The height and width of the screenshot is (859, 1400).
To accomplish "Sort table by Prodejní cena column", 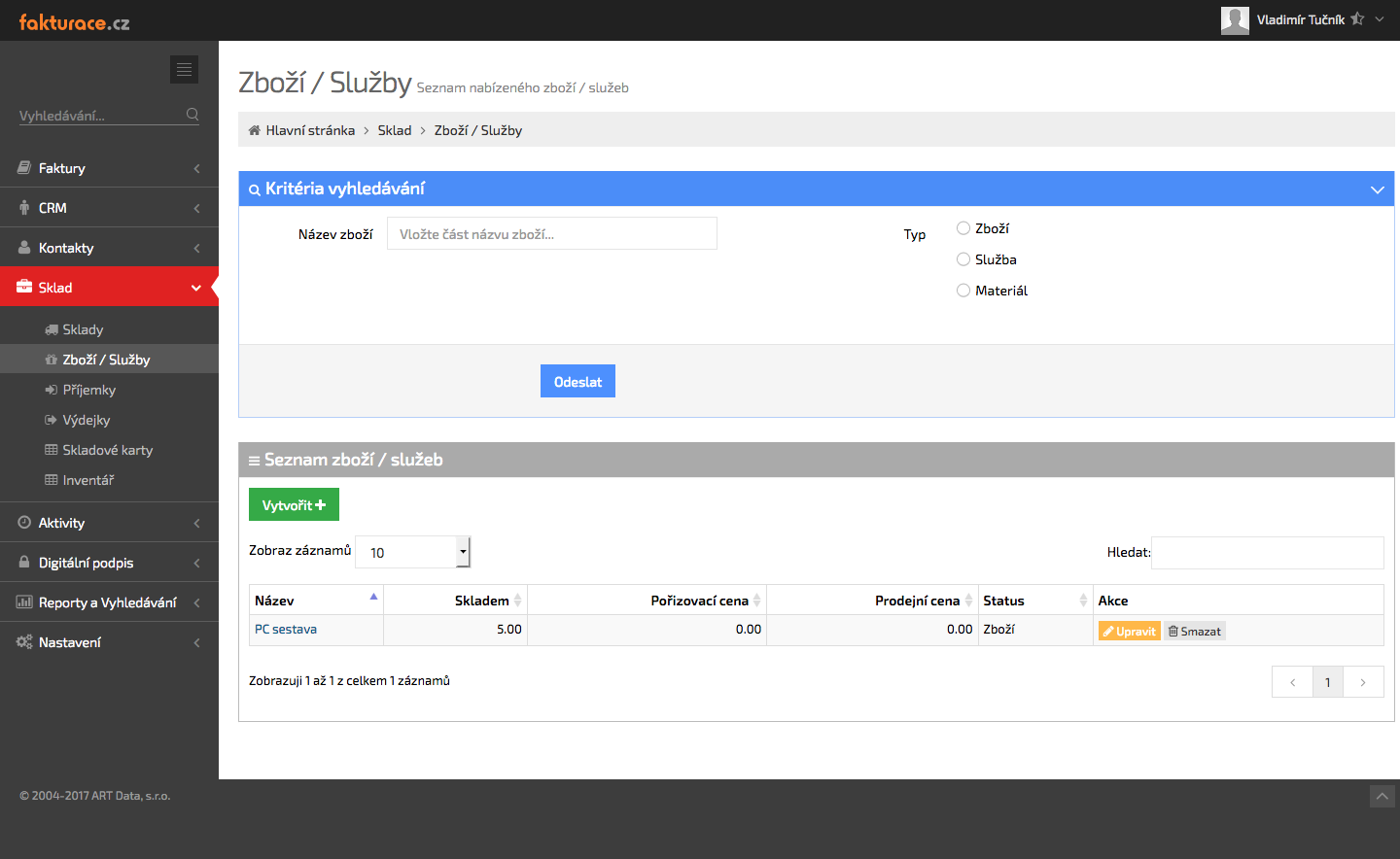I will click(873, 601).
